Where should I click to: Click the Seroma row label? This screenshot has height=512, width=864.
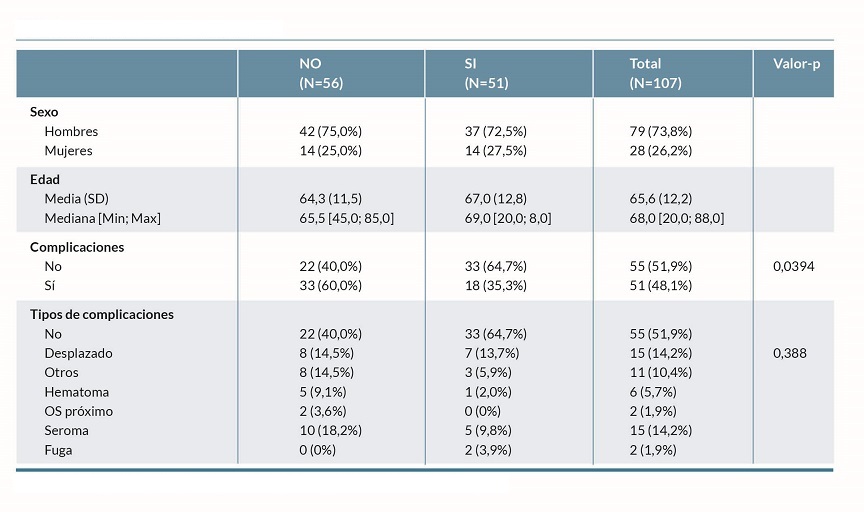coord(66,430)
